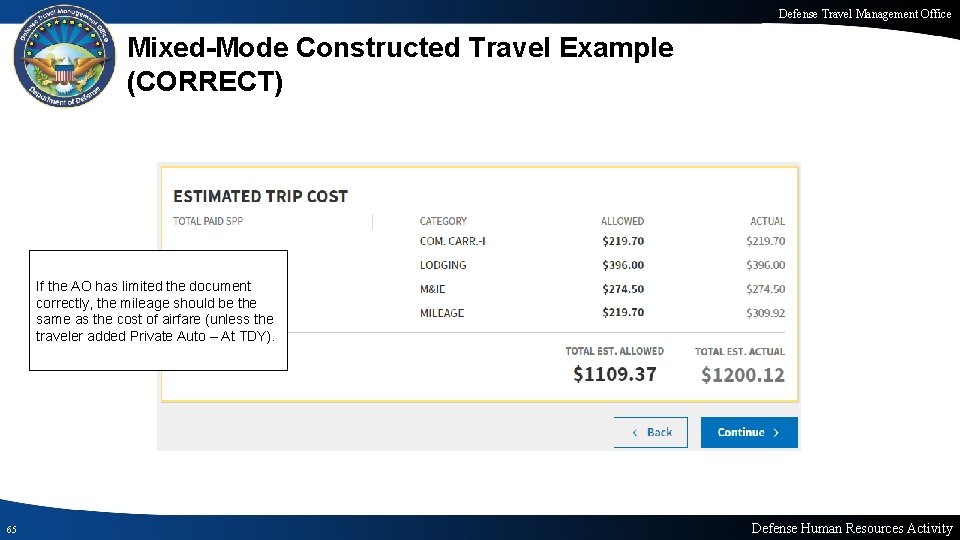The width and height of the screenshot is (960, 540).
Task: Click the ALLOWED column header
Action: [x=622, y=221]
